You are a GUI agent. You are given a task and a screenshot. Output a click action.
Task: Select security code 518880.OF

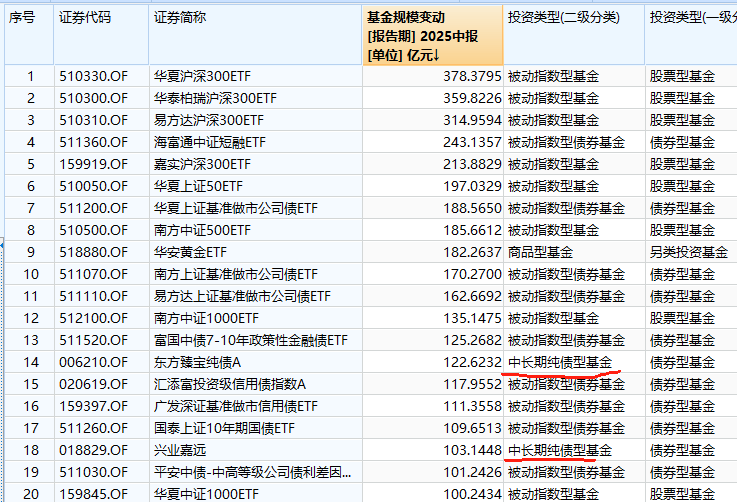click(94, 252)
